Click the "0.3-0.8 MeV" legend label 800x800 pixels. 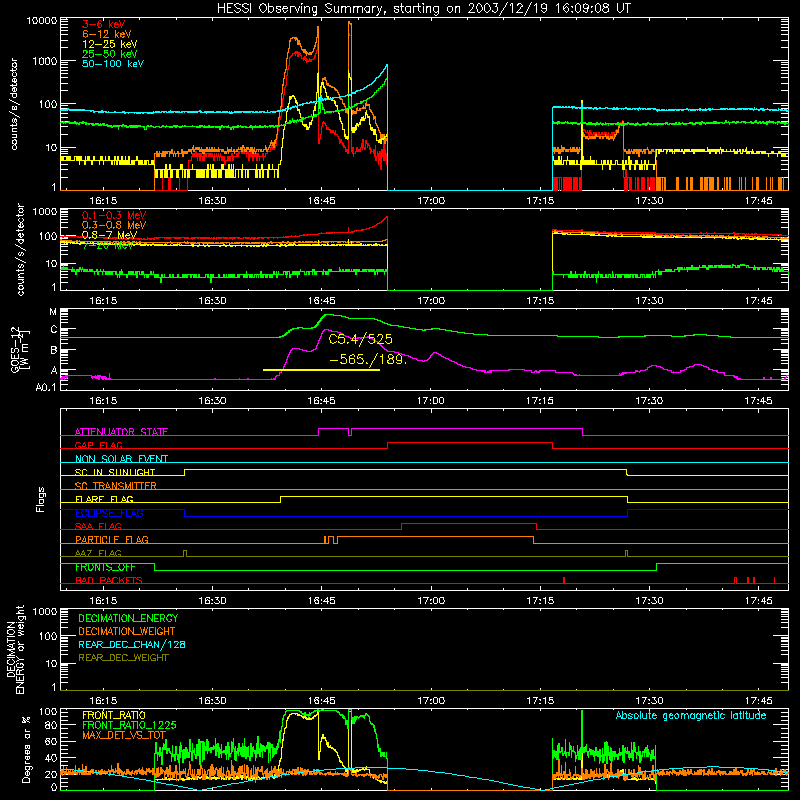click(114, 225)
